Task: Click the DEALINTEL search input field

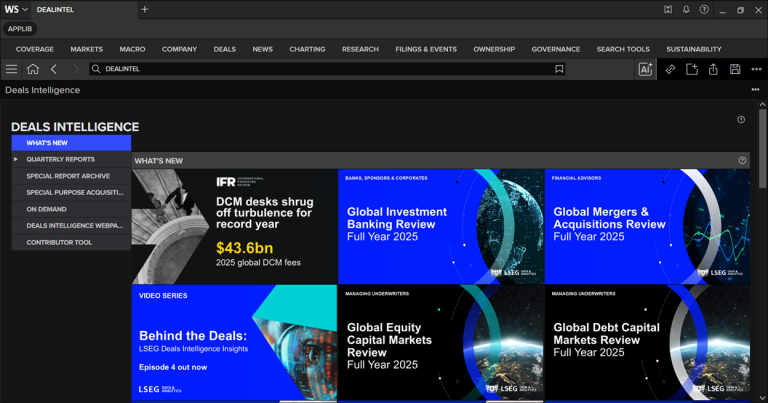Action: [327, 69]
